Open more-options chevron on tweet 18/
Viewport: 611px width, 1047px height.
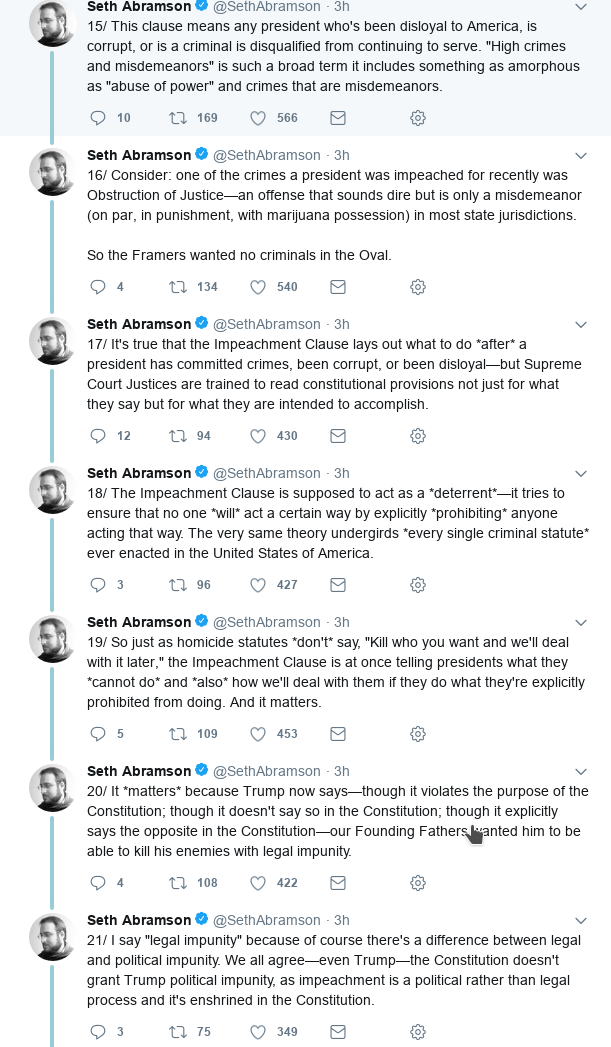pyautogui.click(x=581, y=474)
